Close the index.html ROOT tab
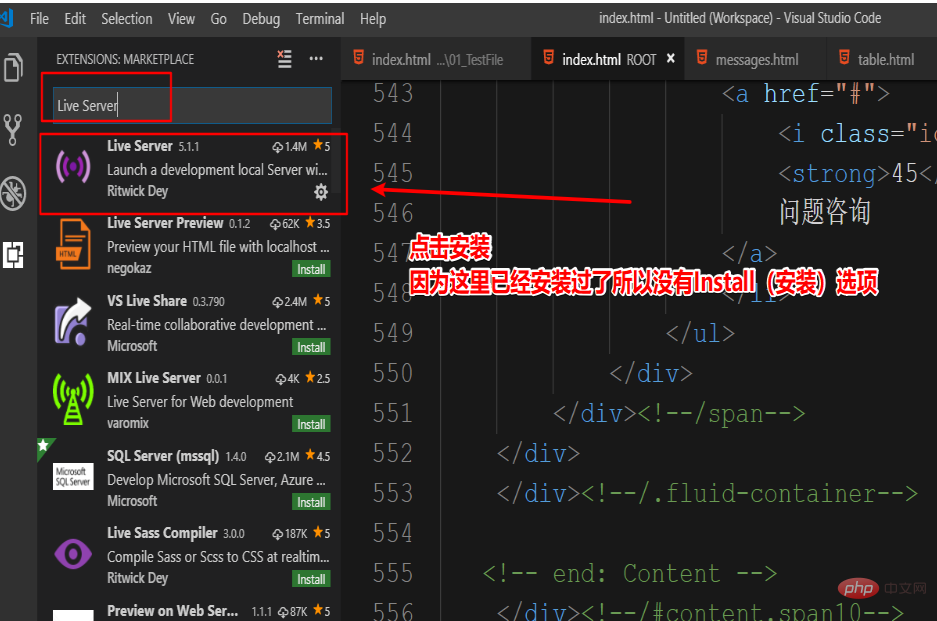This screenshot has height=621, width=937. [x=670, y=58]
